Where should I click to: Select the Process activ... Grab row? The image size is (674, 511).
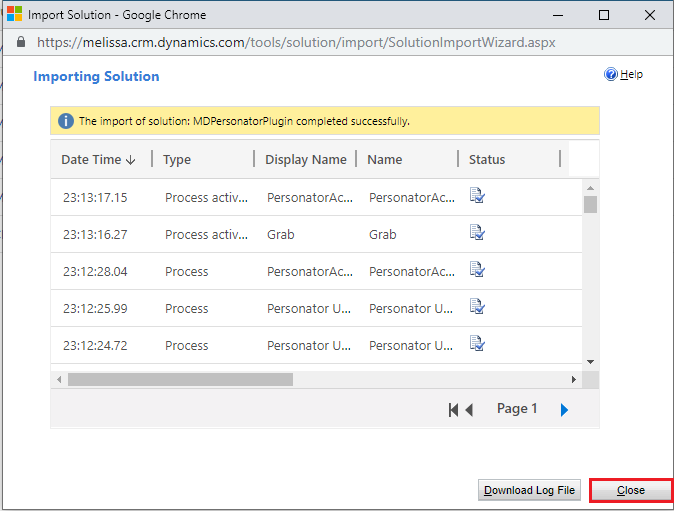point(300,234)
